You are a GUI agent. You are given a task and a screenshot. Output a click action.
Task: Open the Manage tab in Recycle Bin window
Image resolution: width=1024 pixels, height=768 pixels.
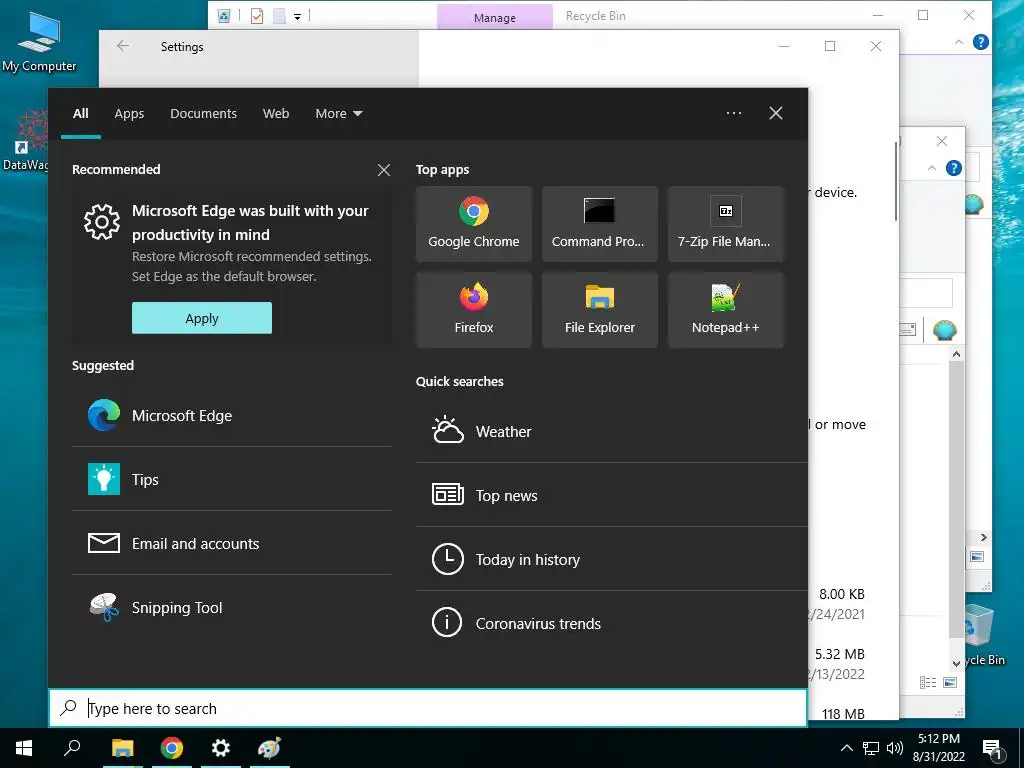point(494,18)
